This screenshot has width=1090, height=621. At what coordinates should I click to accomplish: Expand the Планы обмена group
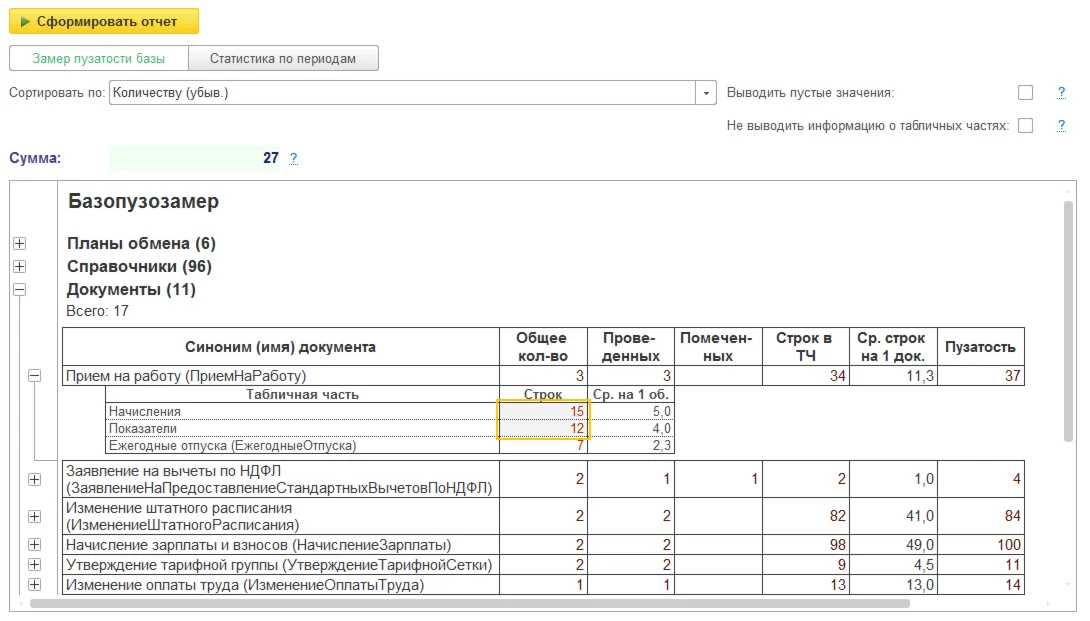[18, 242]
